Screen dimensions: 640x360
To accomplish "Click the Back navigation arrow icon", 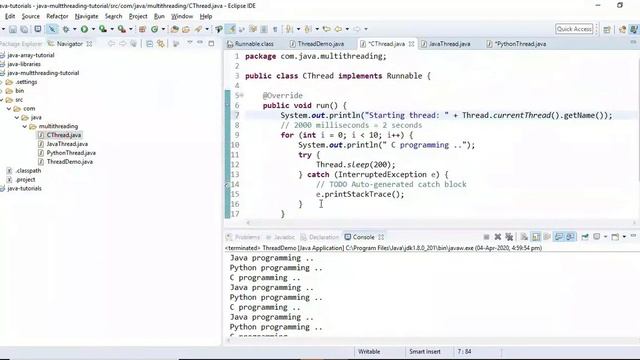I will click(x=338, y=29).
